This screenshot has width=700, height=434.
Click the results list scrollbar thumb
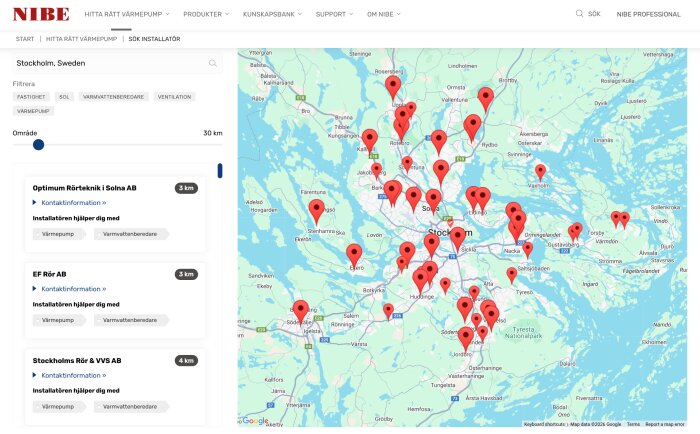220,171
